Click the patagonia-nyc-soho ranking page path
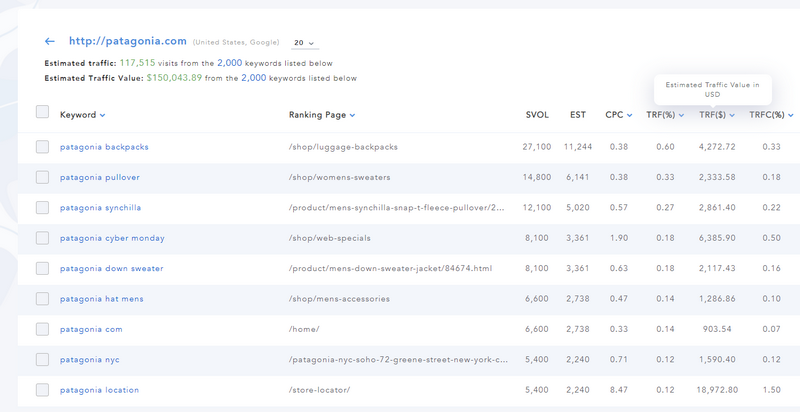 click(398, 359)
